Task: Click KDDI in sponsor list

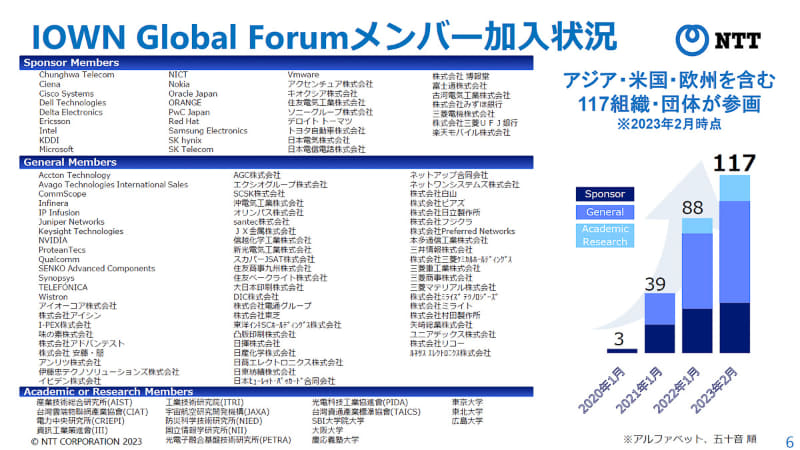Action: pyautogui.click(x=49, y=140)
